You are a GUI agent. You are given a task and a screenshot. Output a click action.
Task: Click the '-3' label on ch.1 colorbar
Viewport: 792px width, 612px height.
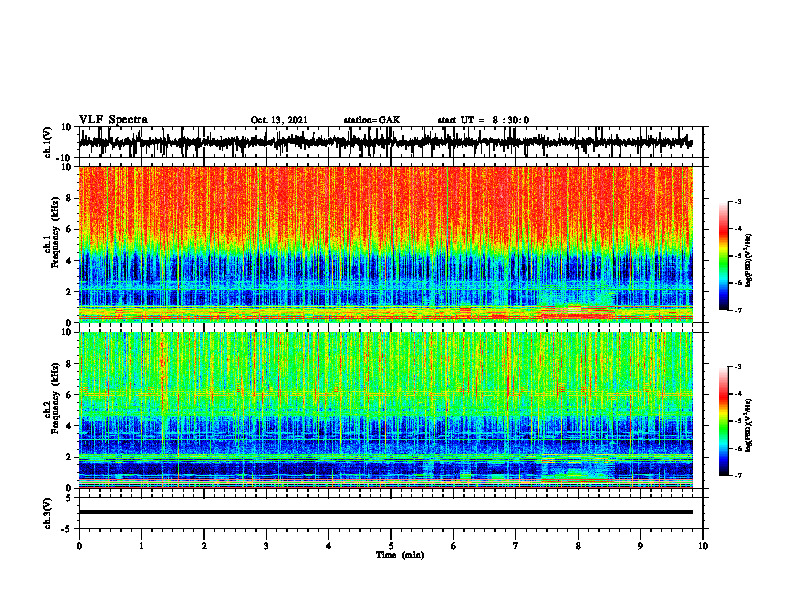[738, 201]
